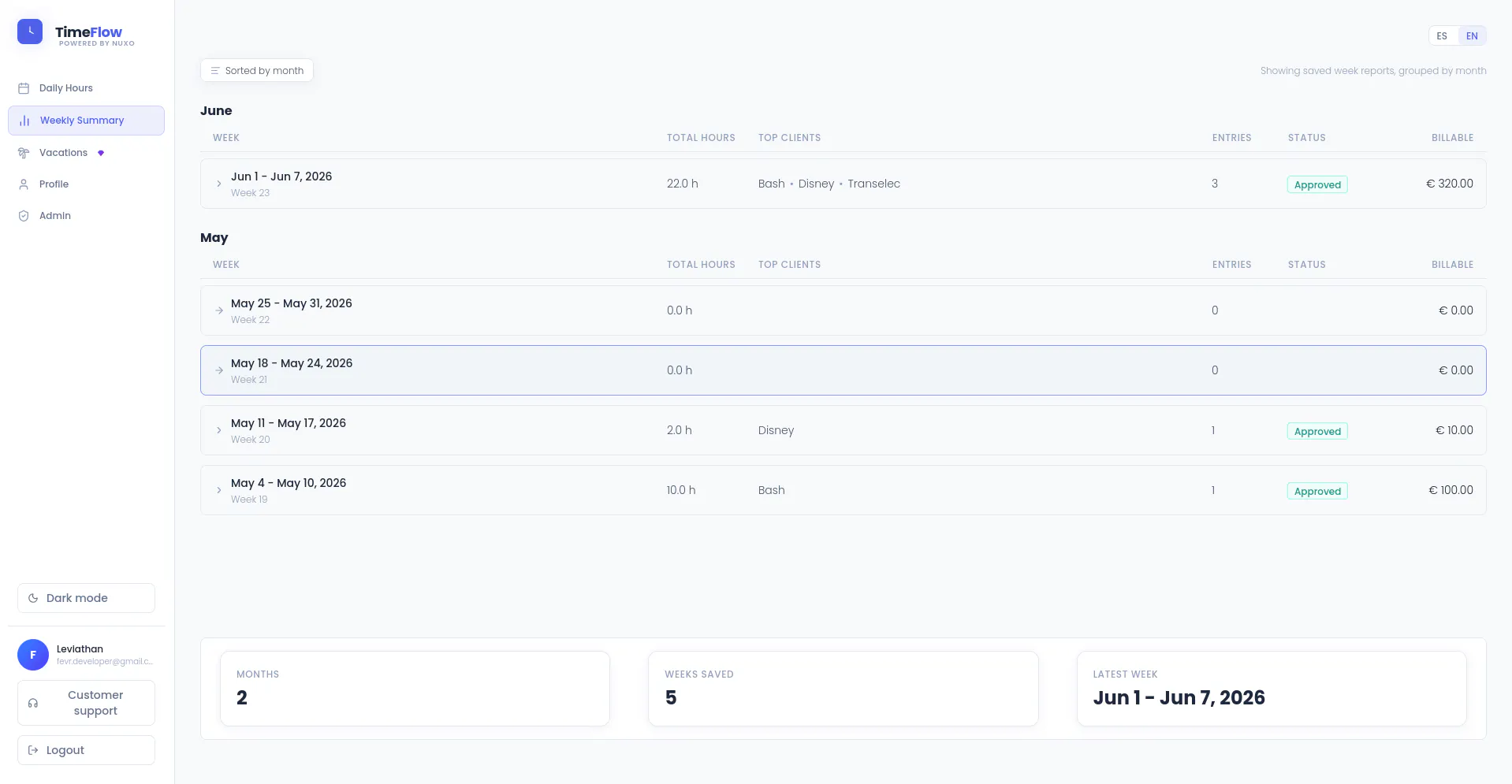Click the Approved badge for Week 20
This screenshot has height=784, width=1512.
pos(1317,431)
